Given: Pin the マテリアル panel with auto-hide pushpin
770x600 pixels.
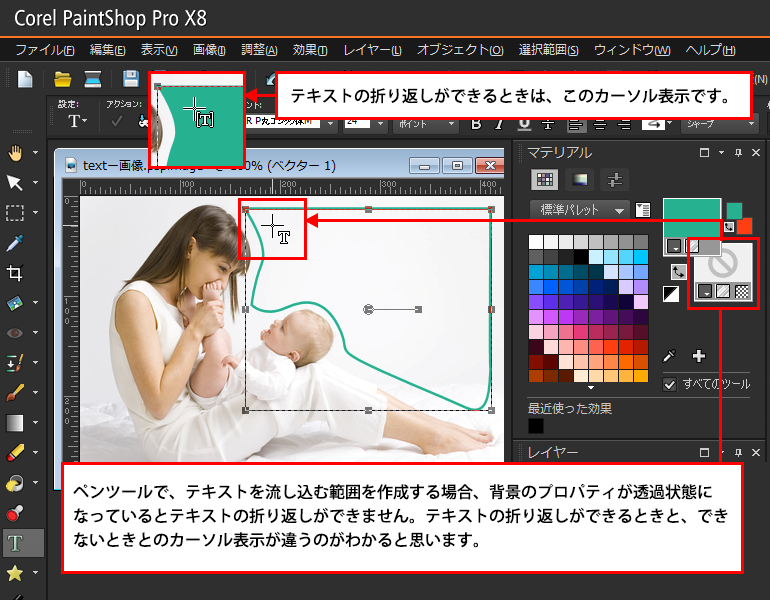Looking at the screenshot, I should point(738,153).
